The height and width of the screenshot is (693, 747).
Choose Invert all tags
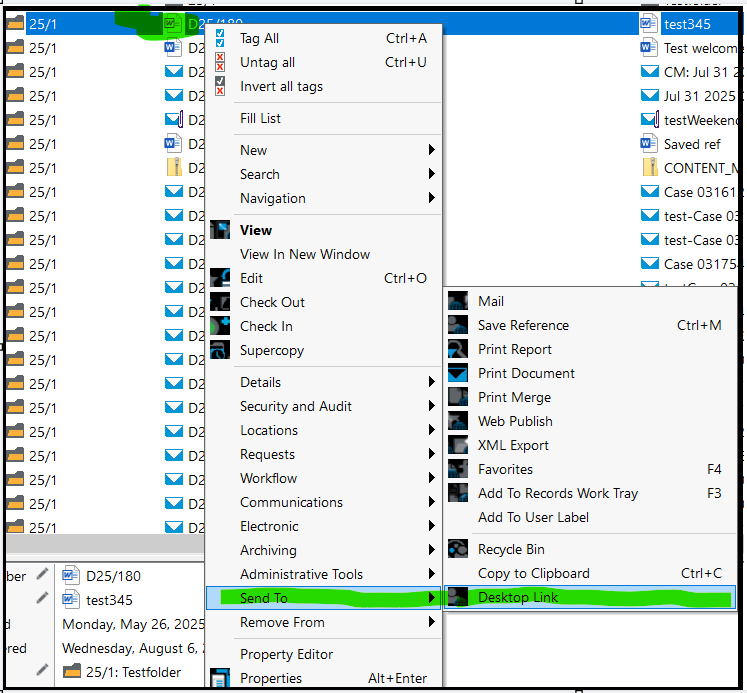tap(324, 86)
